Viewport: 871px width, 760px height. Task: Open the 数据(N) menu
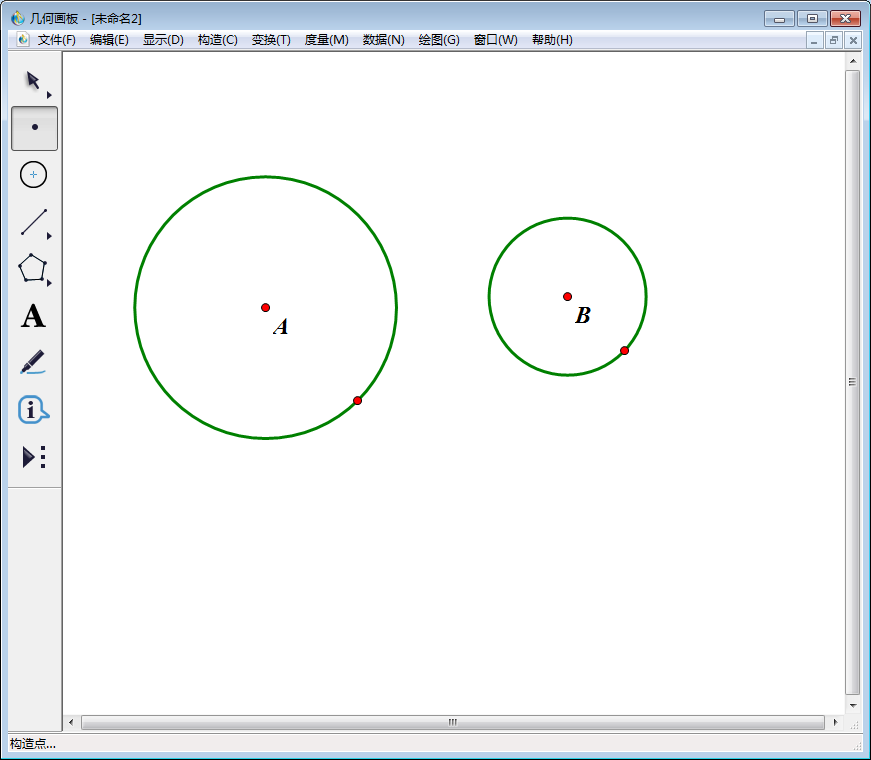coord(383,40)
